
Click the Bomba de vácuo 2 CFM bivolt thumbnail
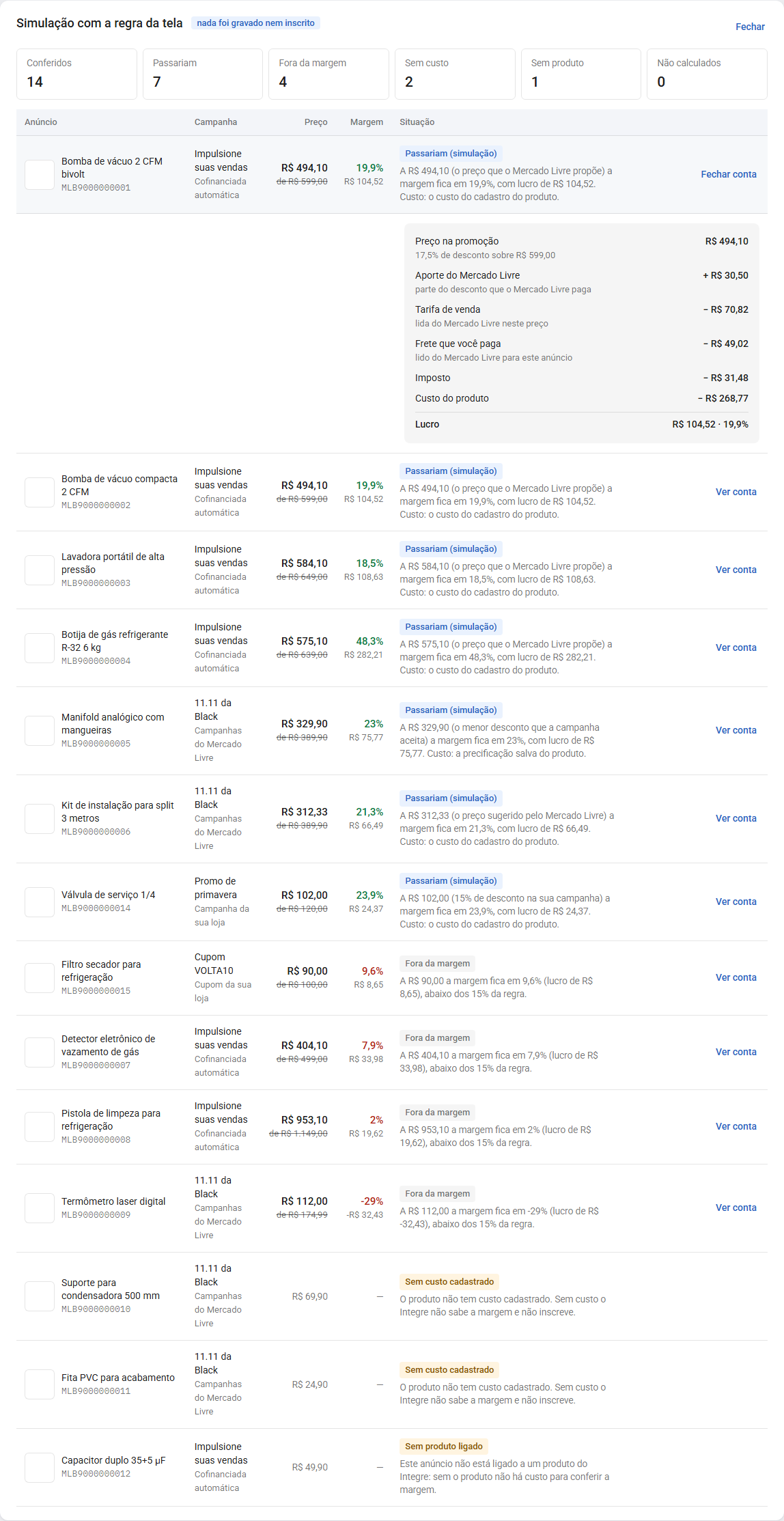pos(40,175)
